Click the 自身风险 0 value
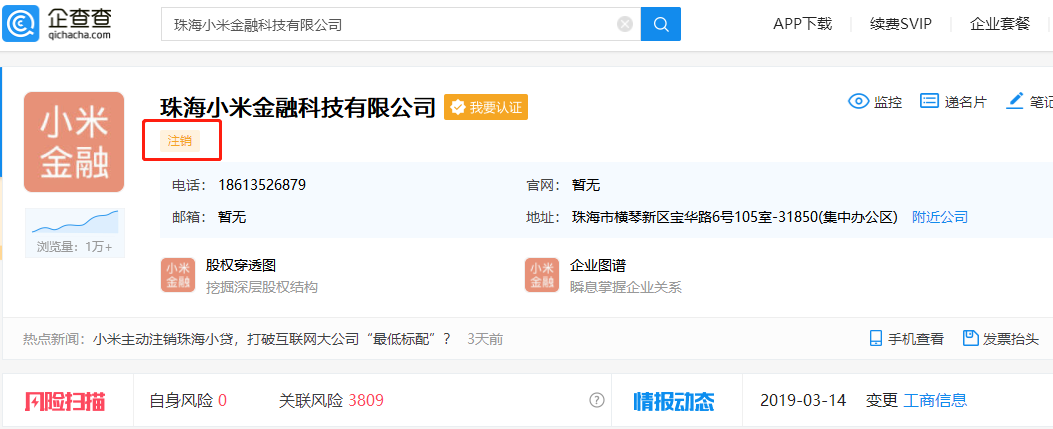 click(222, 401)
